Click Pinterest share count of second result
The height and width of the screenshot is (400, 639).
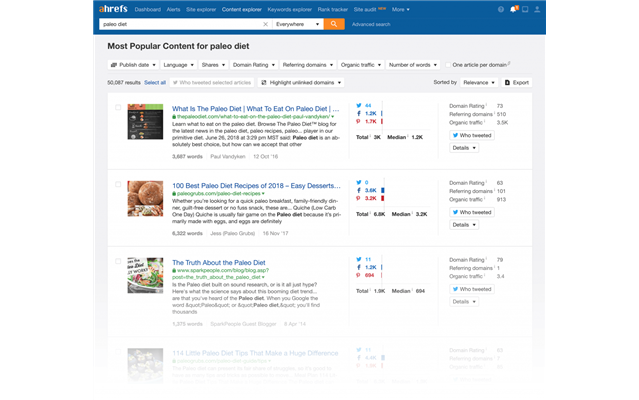370,199
